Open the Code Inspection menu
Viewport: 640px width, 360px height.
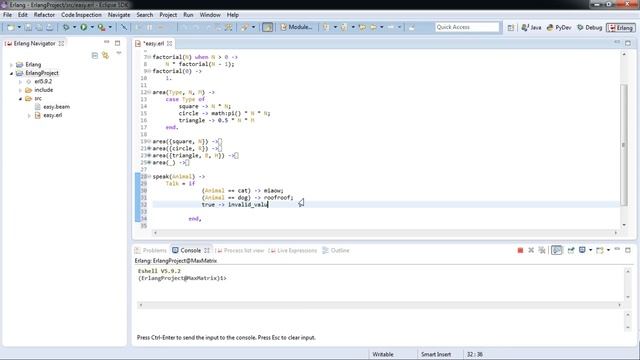point(81,15)
